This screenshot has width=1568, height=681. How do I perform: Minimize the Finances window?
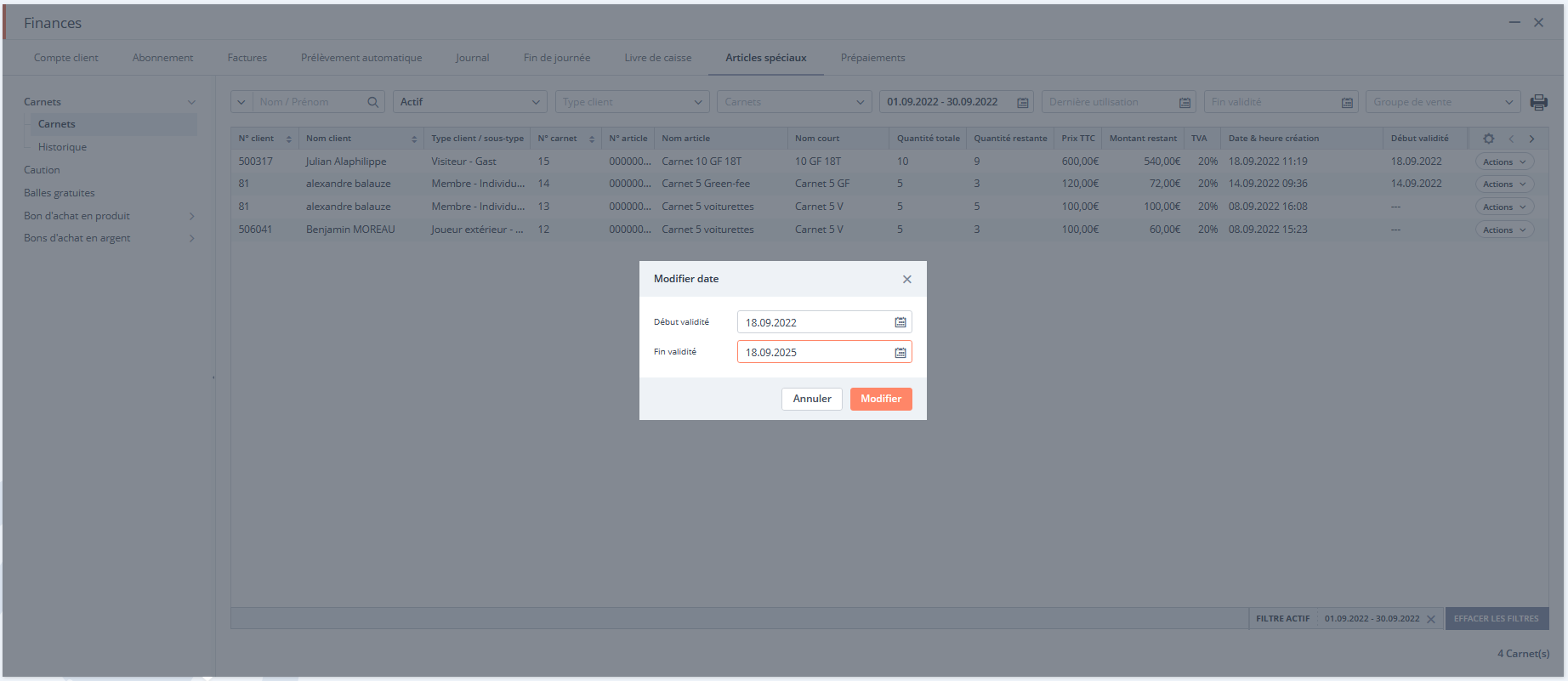[x=1514, y=22]
